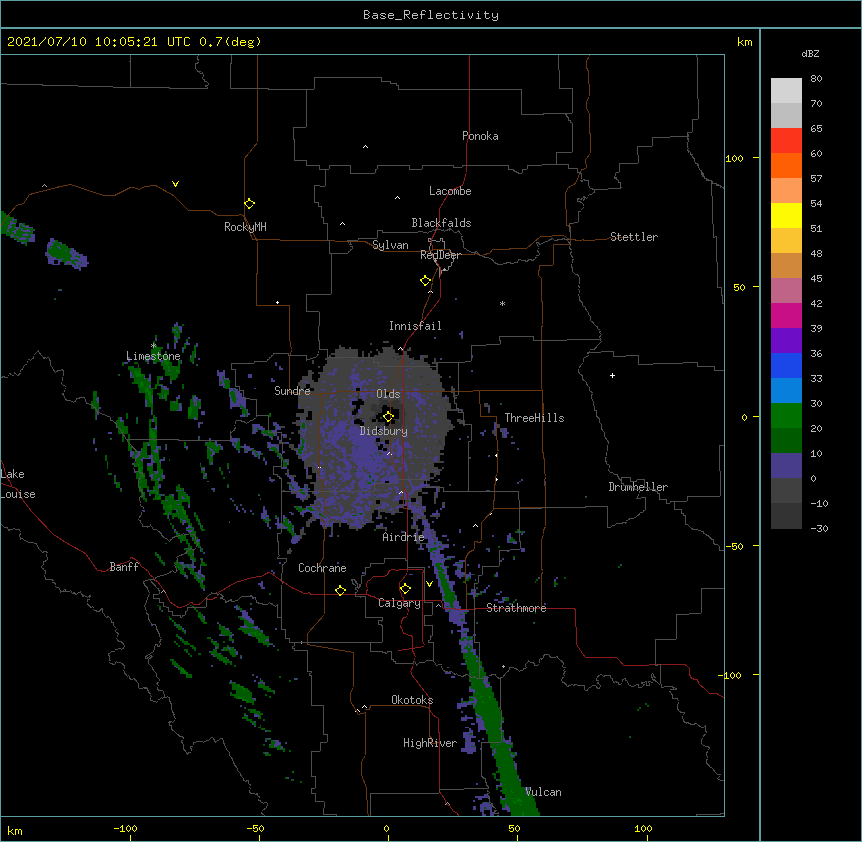Click the Limestone label
Screen dimensions: 862x842
click(153, 356)
